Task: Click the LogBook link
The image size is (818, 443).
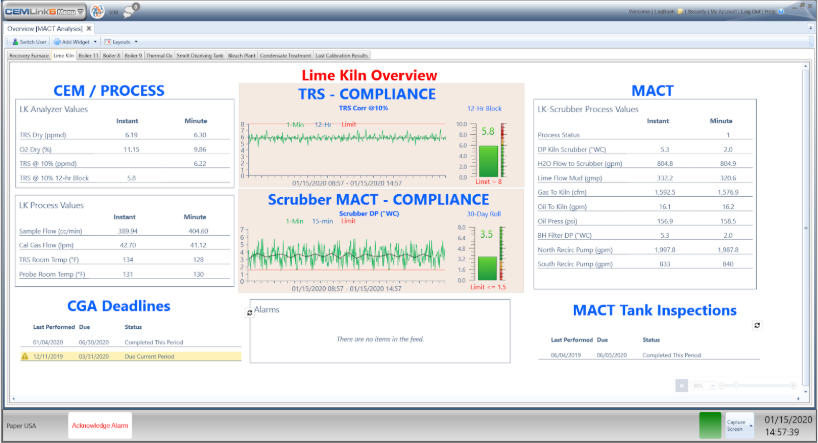Action: (664, 11)
